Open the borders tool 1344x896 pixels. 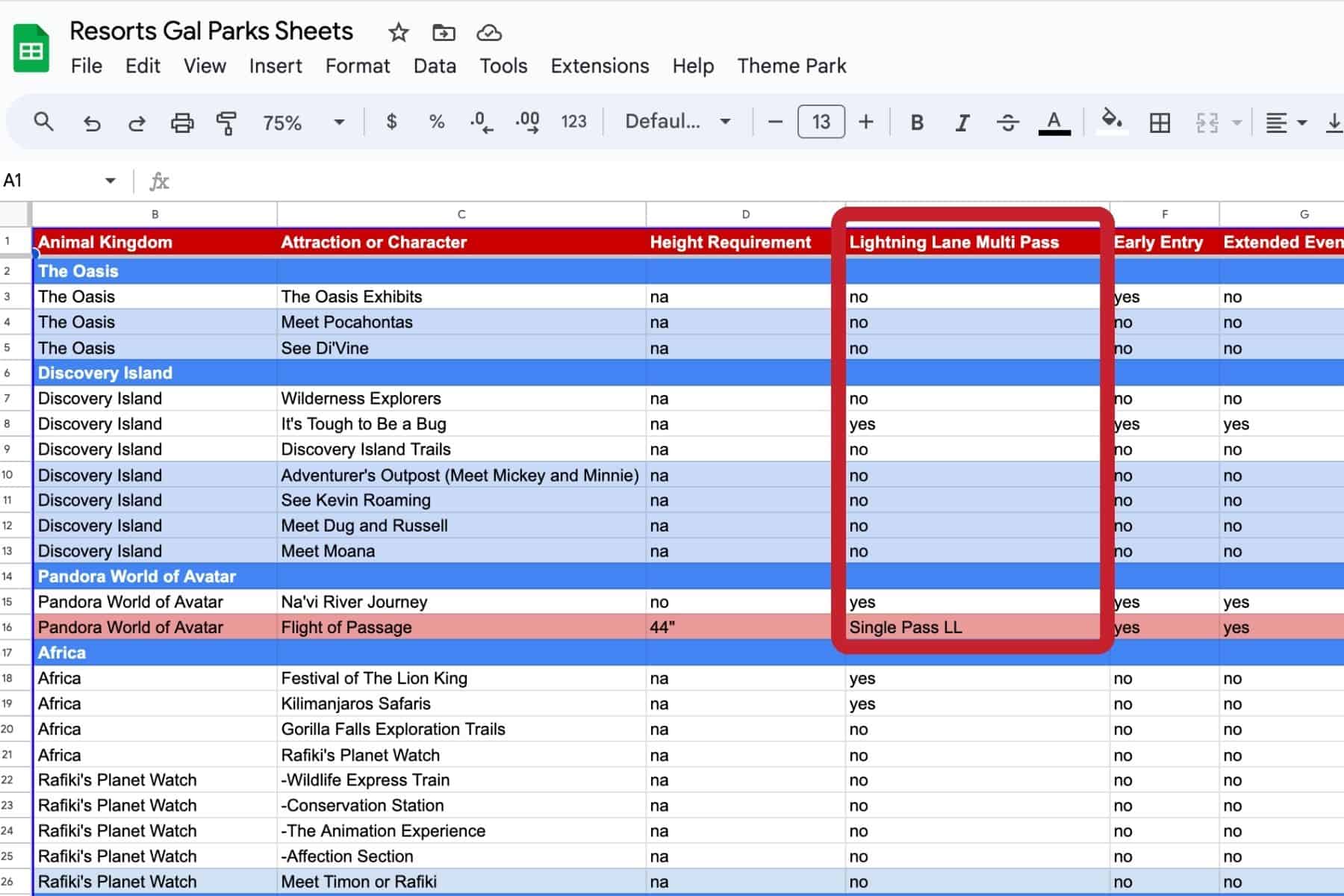pyautogui.click(x=1160, y=122)
